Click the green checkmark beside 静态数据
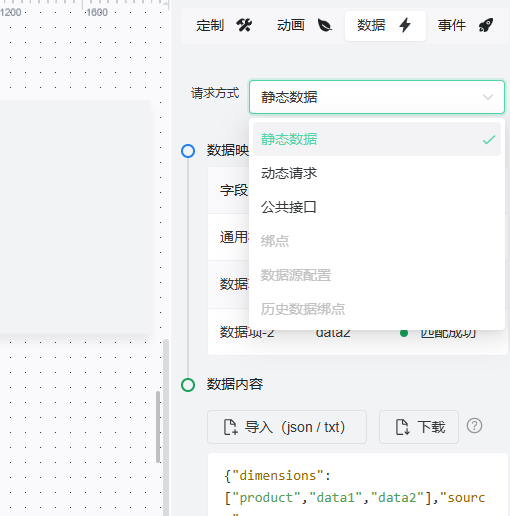 (x=489, y=140)
